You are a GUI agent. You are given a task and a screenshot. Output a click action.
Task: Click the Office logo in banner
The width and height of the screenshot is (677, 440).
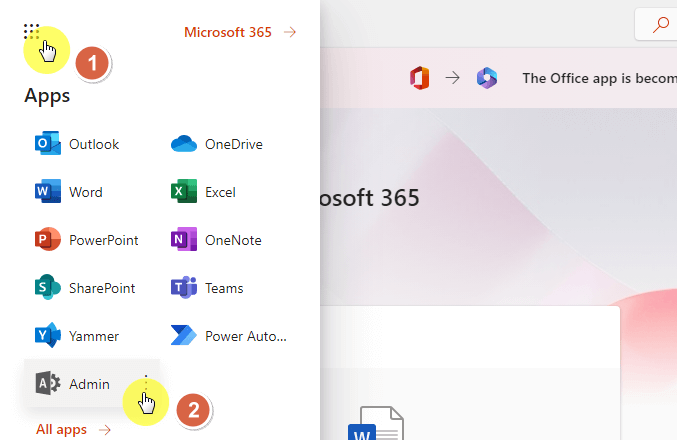[x=420, y=78]
